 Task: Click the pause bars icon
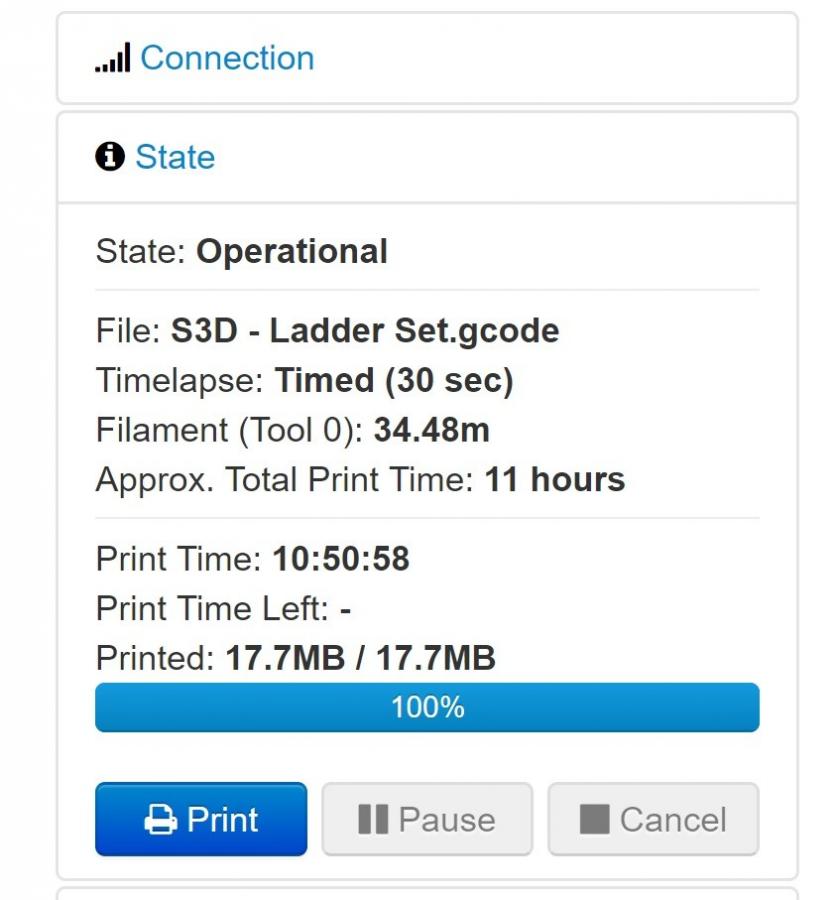coord(373,819)
